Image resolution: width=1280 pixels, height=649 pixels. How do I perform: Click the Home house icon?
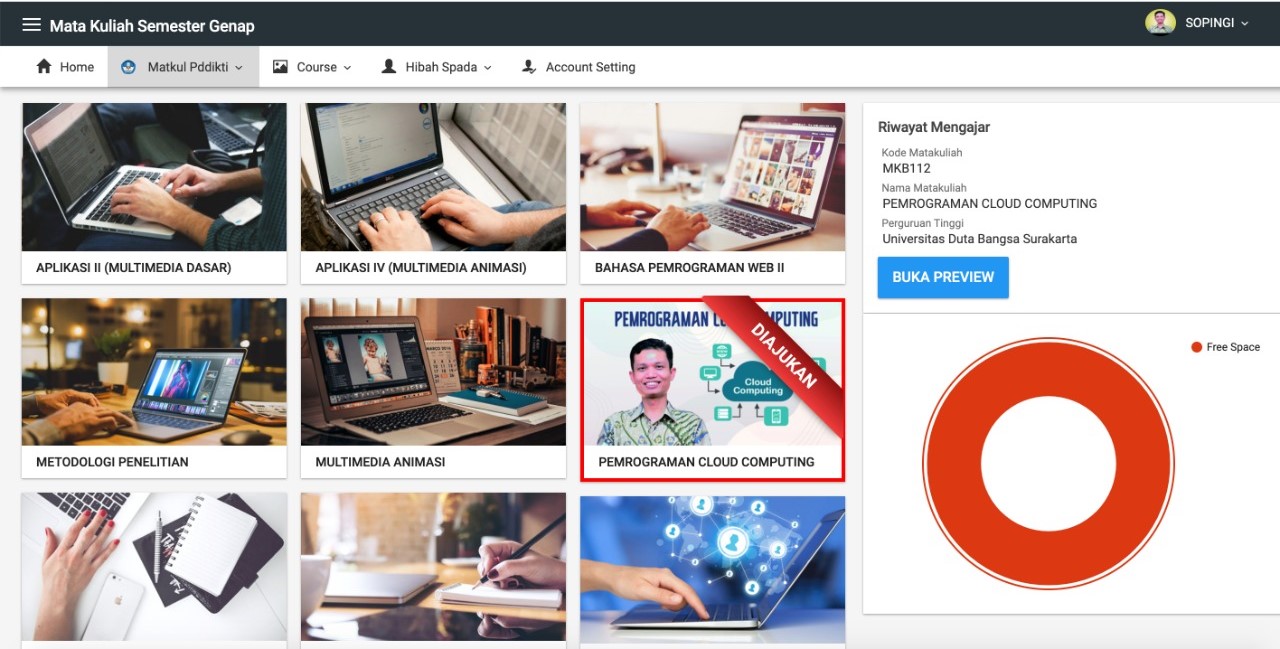[44, 67]
